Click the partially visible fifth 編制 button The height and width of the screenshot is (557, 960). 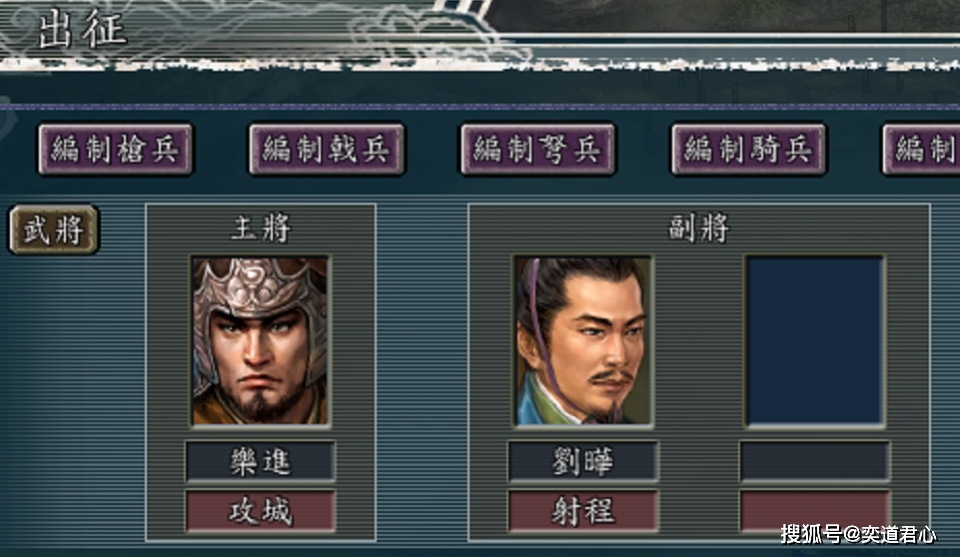click(921, 149)
